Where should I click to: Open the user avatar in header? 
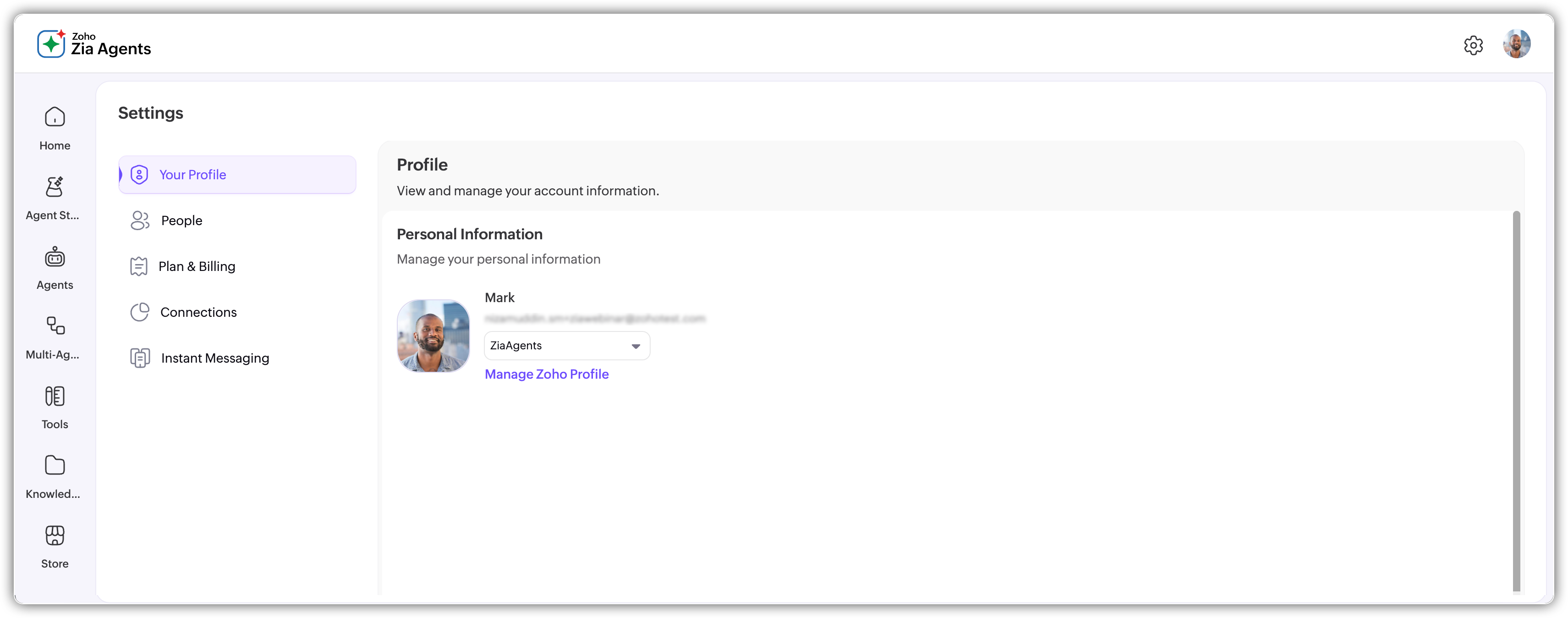pyautogui.click(x=1516, y=44)
